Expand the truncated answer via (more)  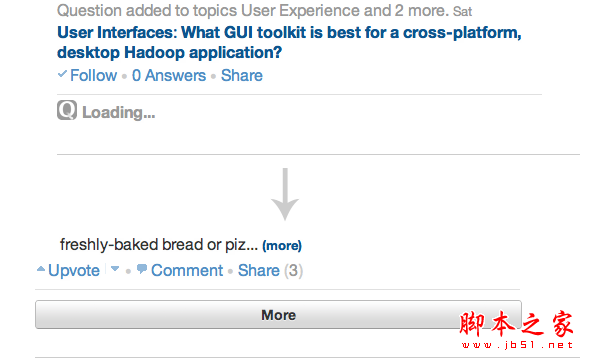pyautogui.click(x=282, y=245)
